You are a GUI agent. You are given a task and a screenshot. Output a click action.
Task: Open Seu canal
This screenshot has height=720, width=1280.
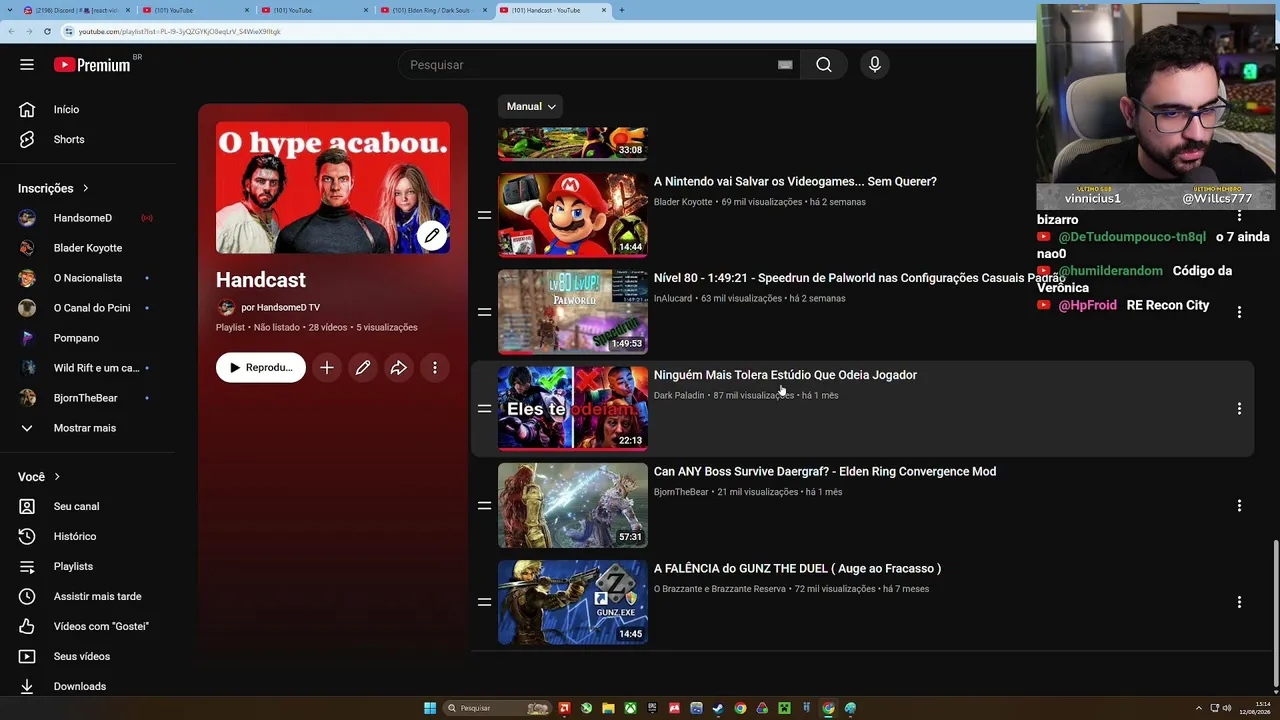point(76,506)
